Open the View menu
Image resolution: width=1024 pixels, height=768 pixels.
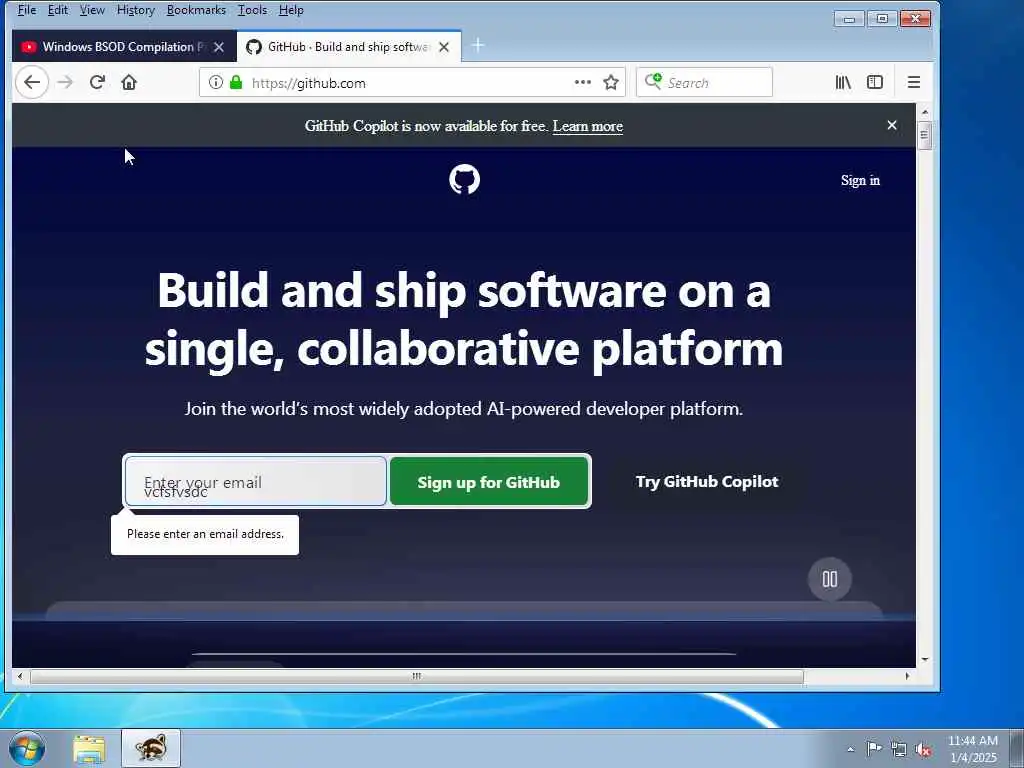click(x=92, y=10)
